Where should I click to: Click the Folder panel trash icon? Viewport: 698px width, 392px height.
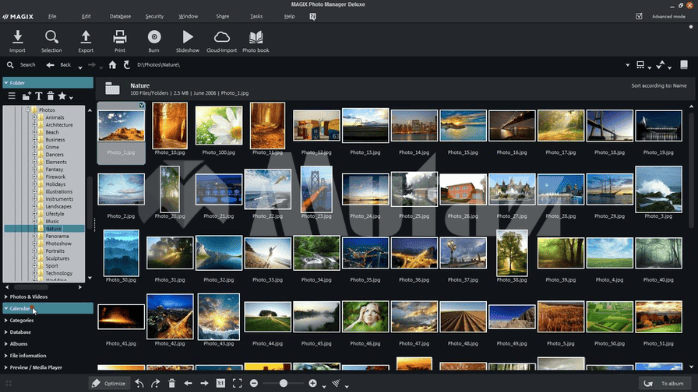coord(50,96)
